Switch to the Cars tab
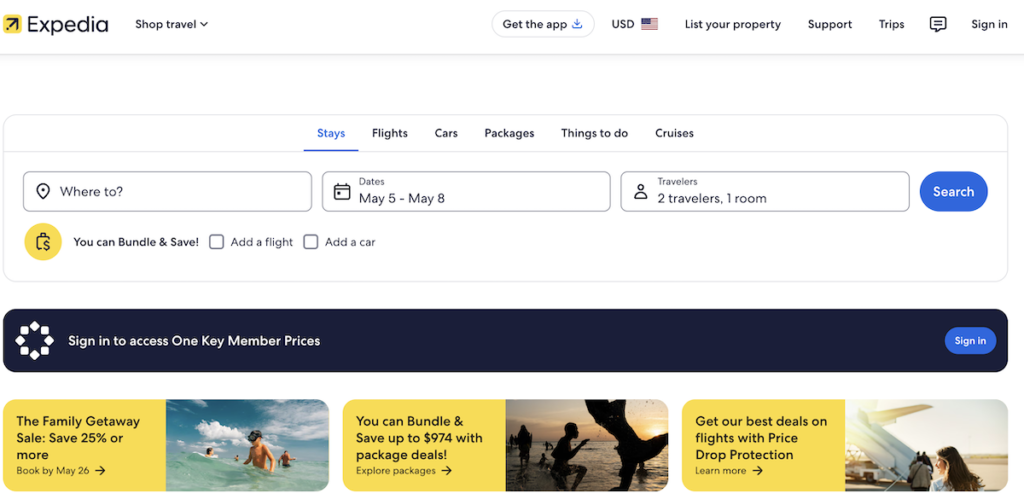 [x=446, y=133]
